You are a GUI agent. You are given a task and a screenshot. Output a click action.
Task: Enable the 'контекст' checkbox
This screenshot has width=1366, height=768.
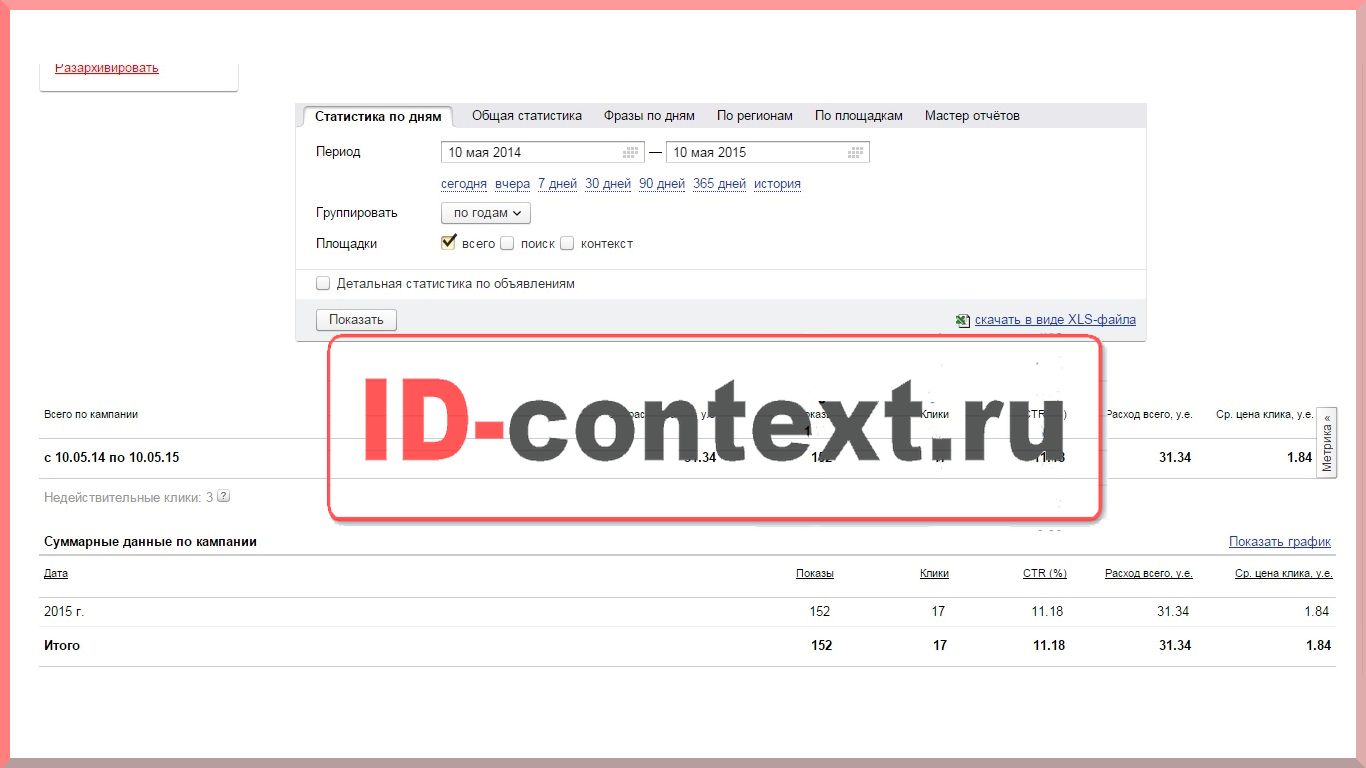click(x=567, y=243)
